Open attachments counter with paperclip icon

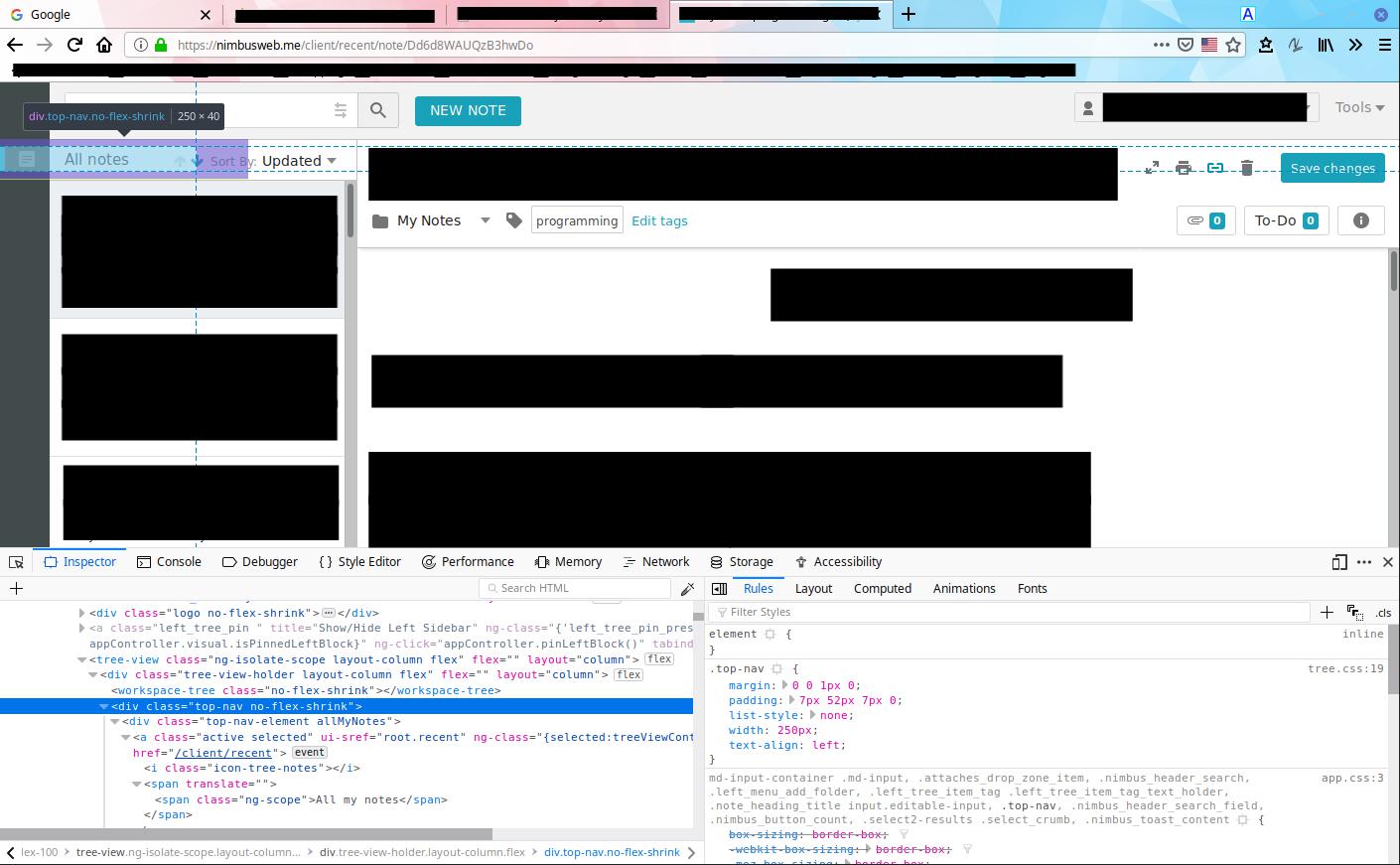click(1205, 220)
